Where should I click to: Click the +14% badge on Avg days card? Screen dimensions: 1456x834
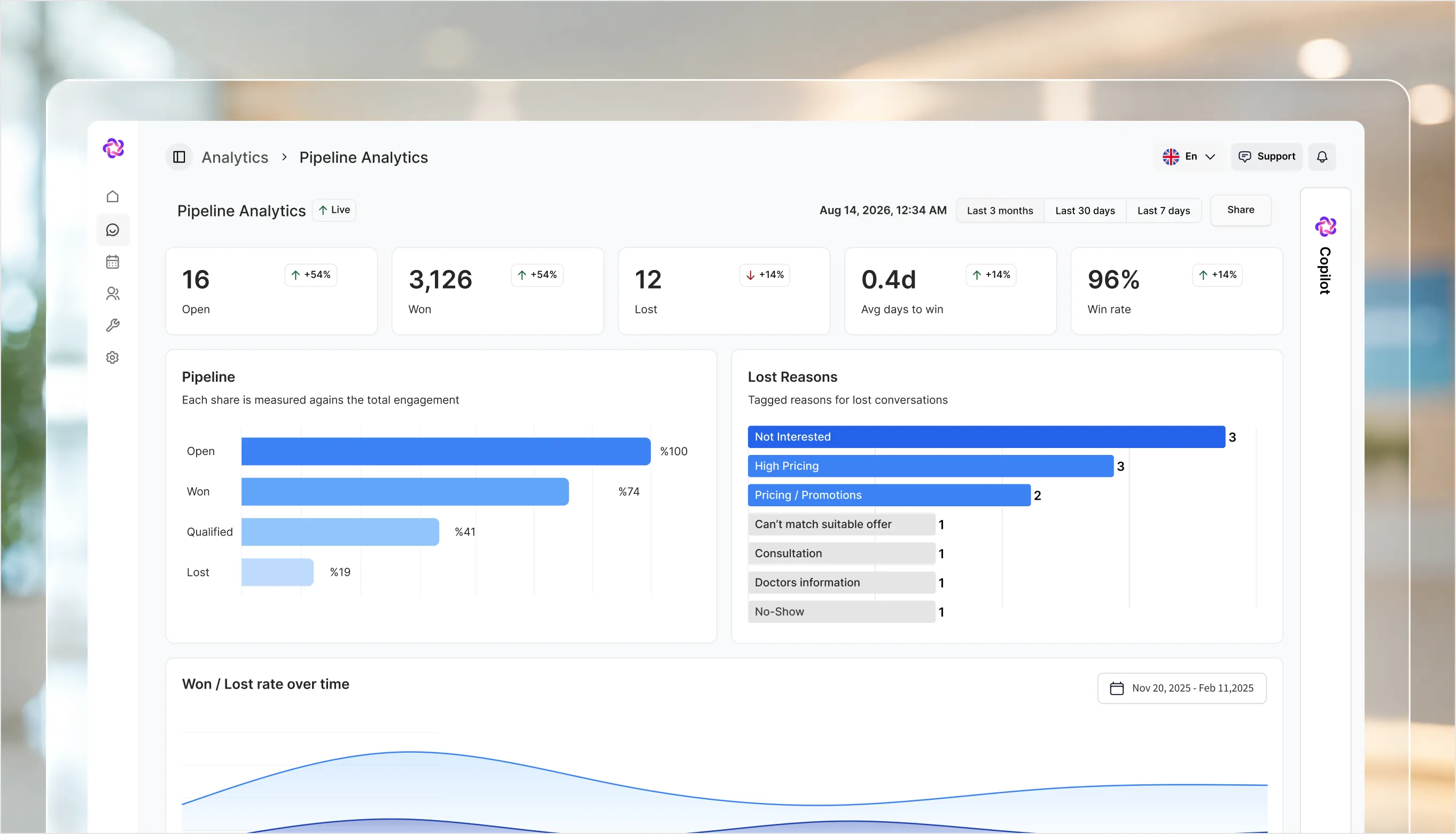pos(991,275)
